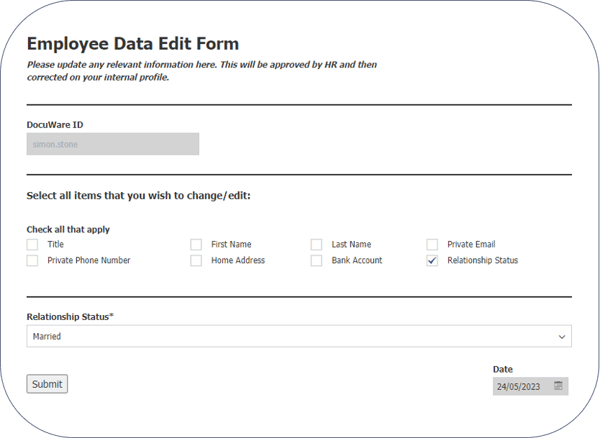Click the date field showing 24/05/2023

(521, 386)
